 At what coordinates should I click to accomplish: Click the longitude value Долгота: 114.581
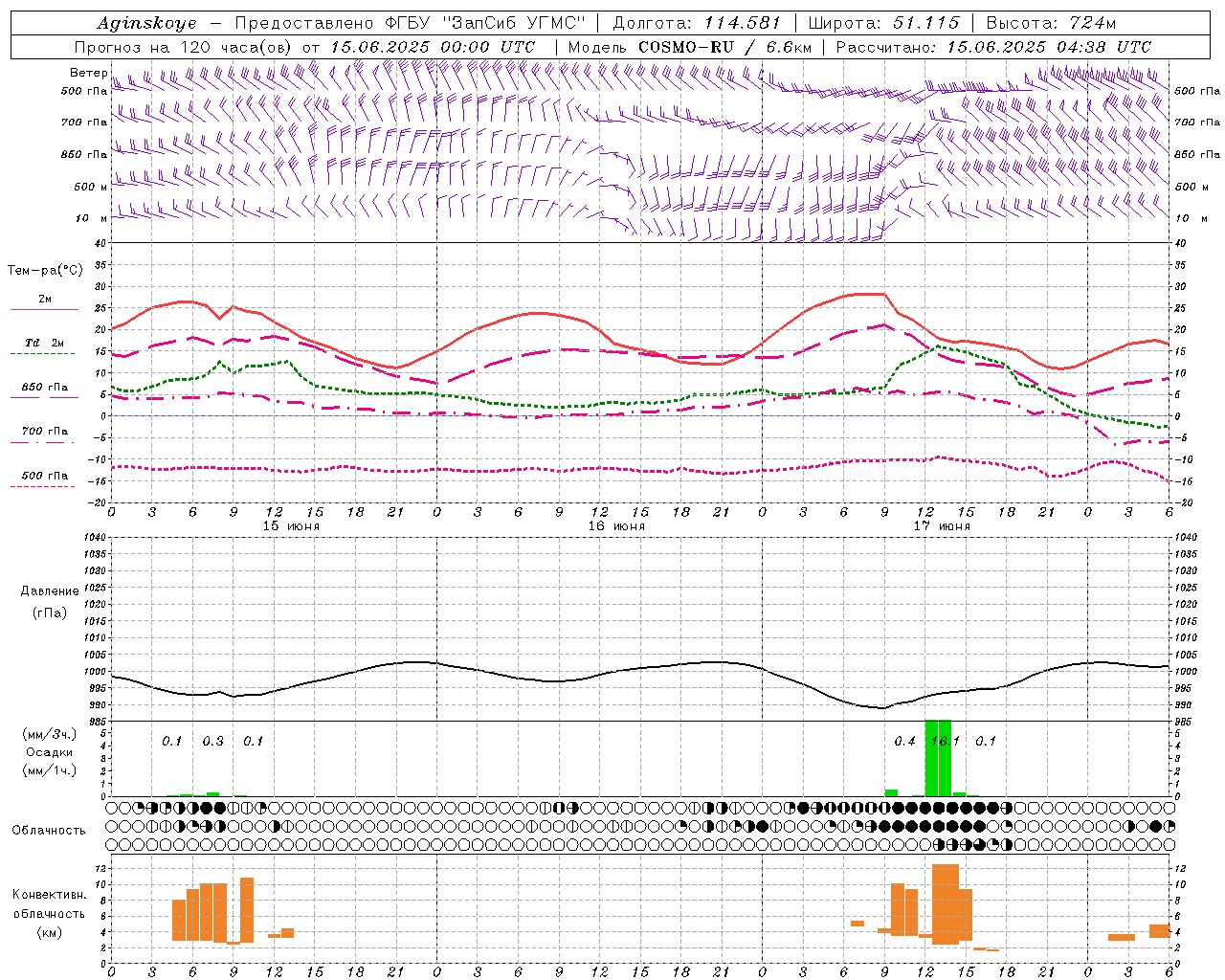click(x=697, y=23)
